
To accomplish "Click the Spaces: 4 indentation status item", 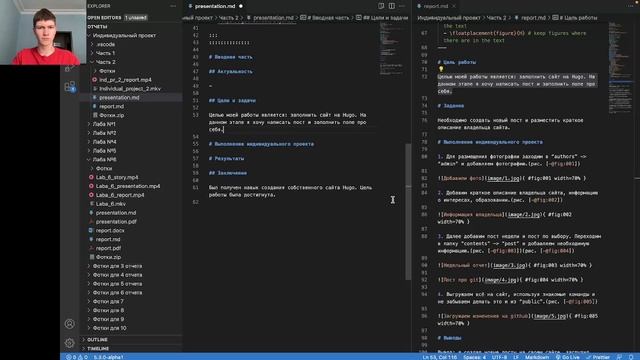I will tap(474, 357).
